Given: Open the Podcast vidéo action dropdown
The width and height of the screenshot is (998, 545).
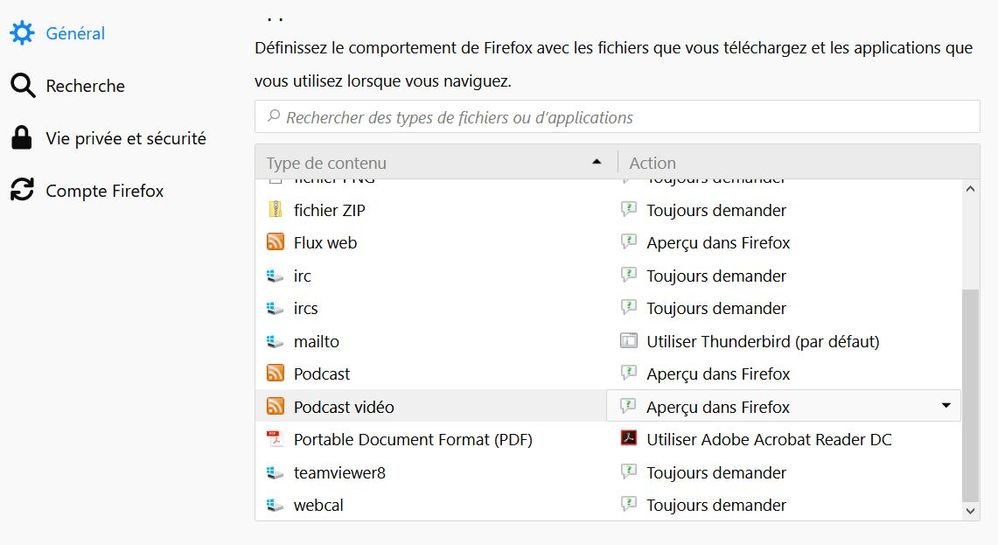Looking at the screenshot, I should [945, 406].
